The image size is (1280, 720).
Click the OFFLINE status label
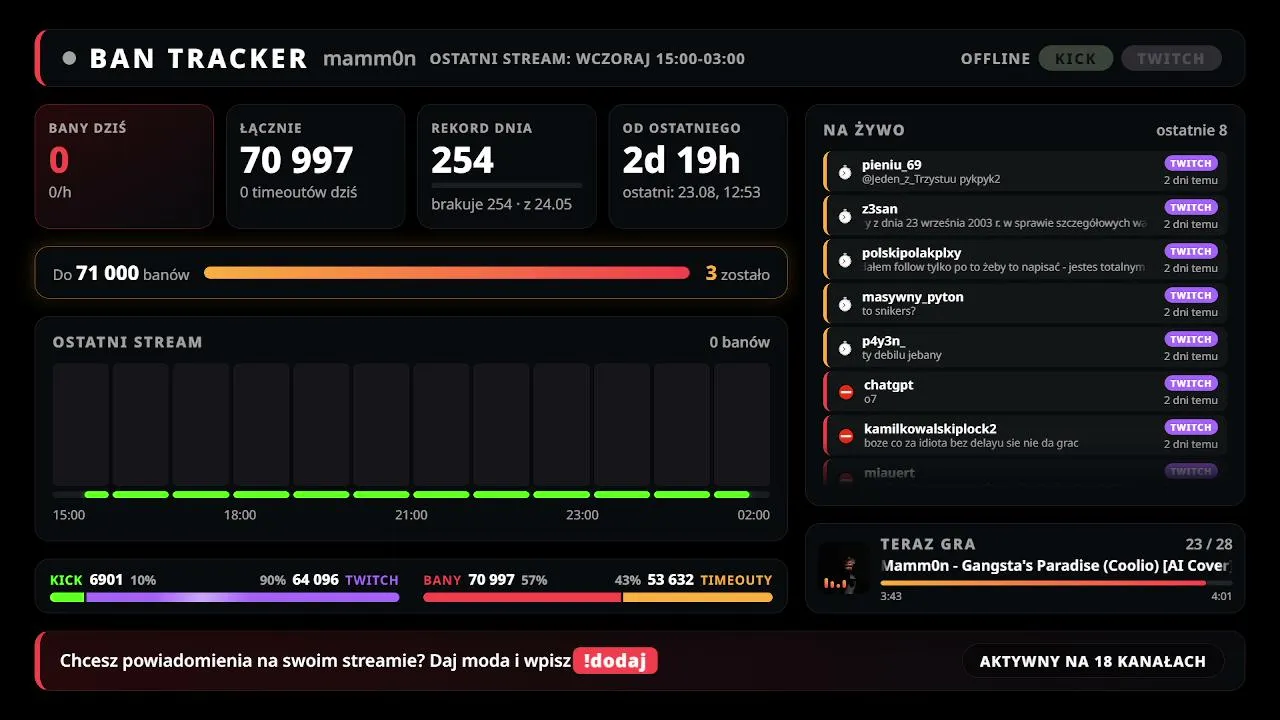(995, 58)
